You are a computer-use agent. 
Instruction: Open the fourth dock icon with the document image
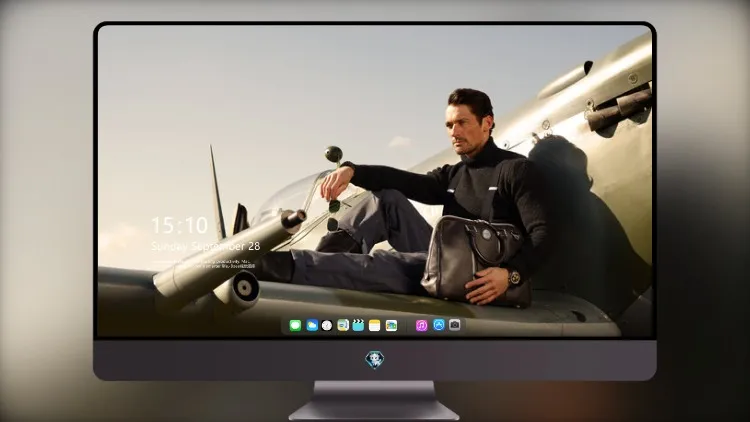[x=343, y=326]
